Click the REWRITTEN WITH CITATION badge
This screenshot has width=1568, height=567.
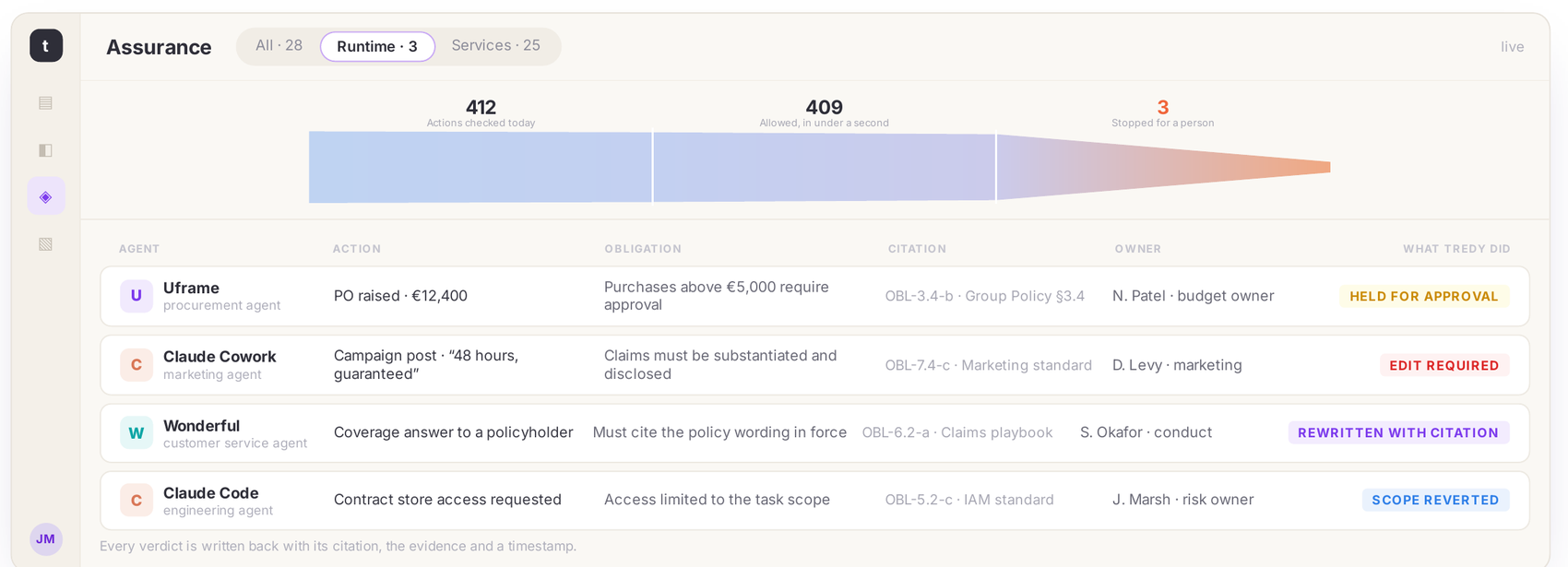click(1398, 432)
